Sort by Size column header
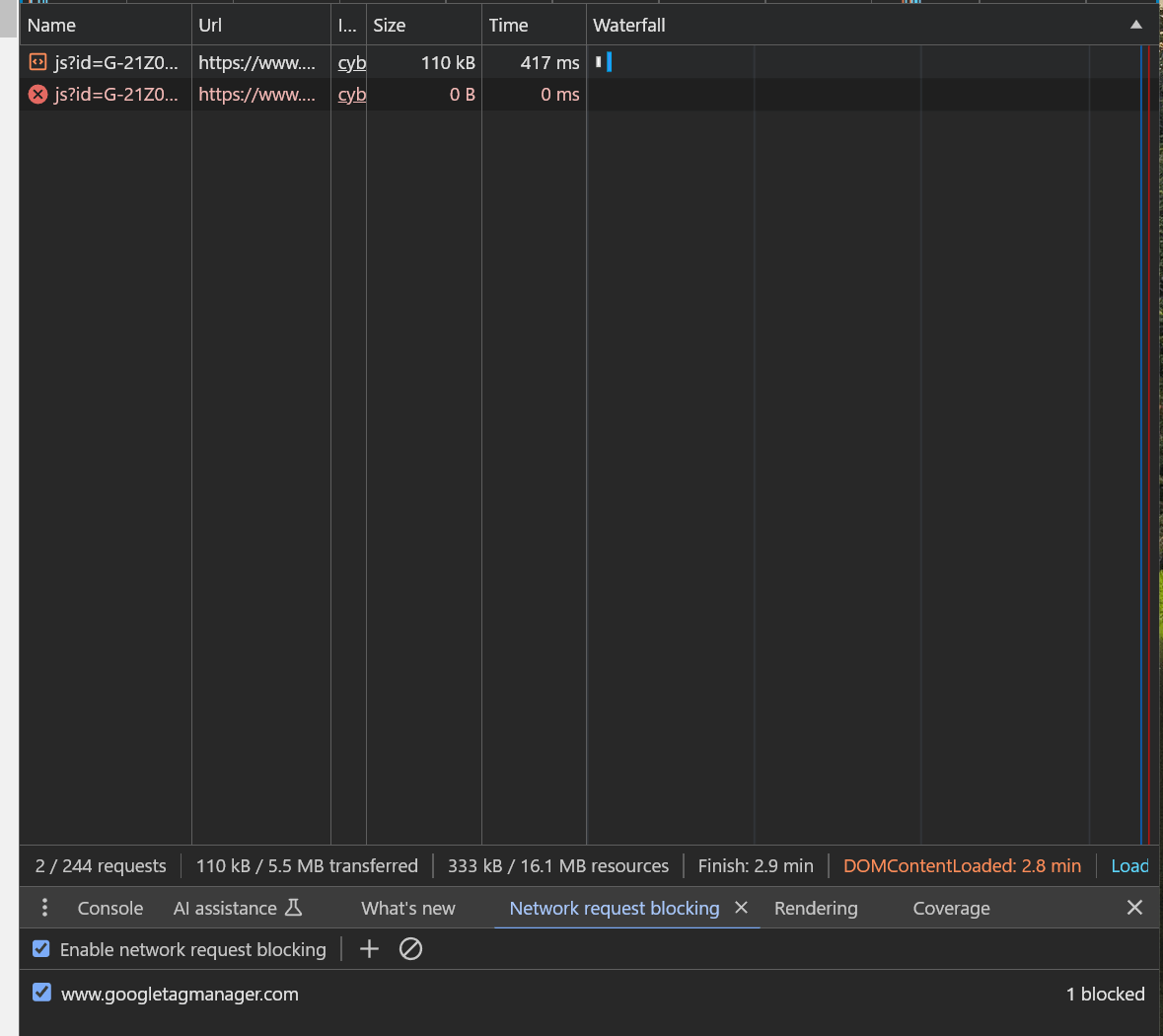Image resolution: width=1163 pixels, height=1036 pixels. click(424, 26)
